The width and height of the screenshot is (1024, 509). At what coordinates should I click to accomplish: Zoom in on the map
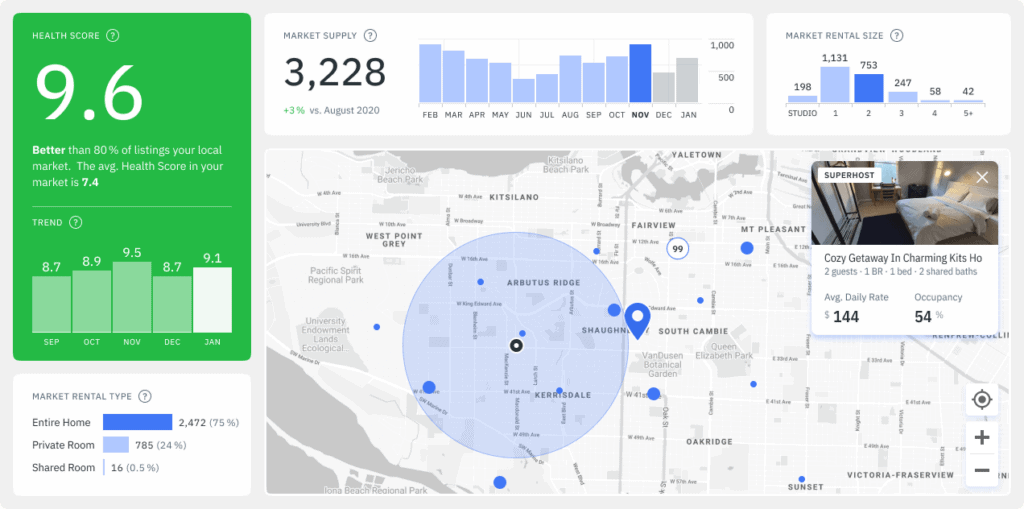[981, 437]
